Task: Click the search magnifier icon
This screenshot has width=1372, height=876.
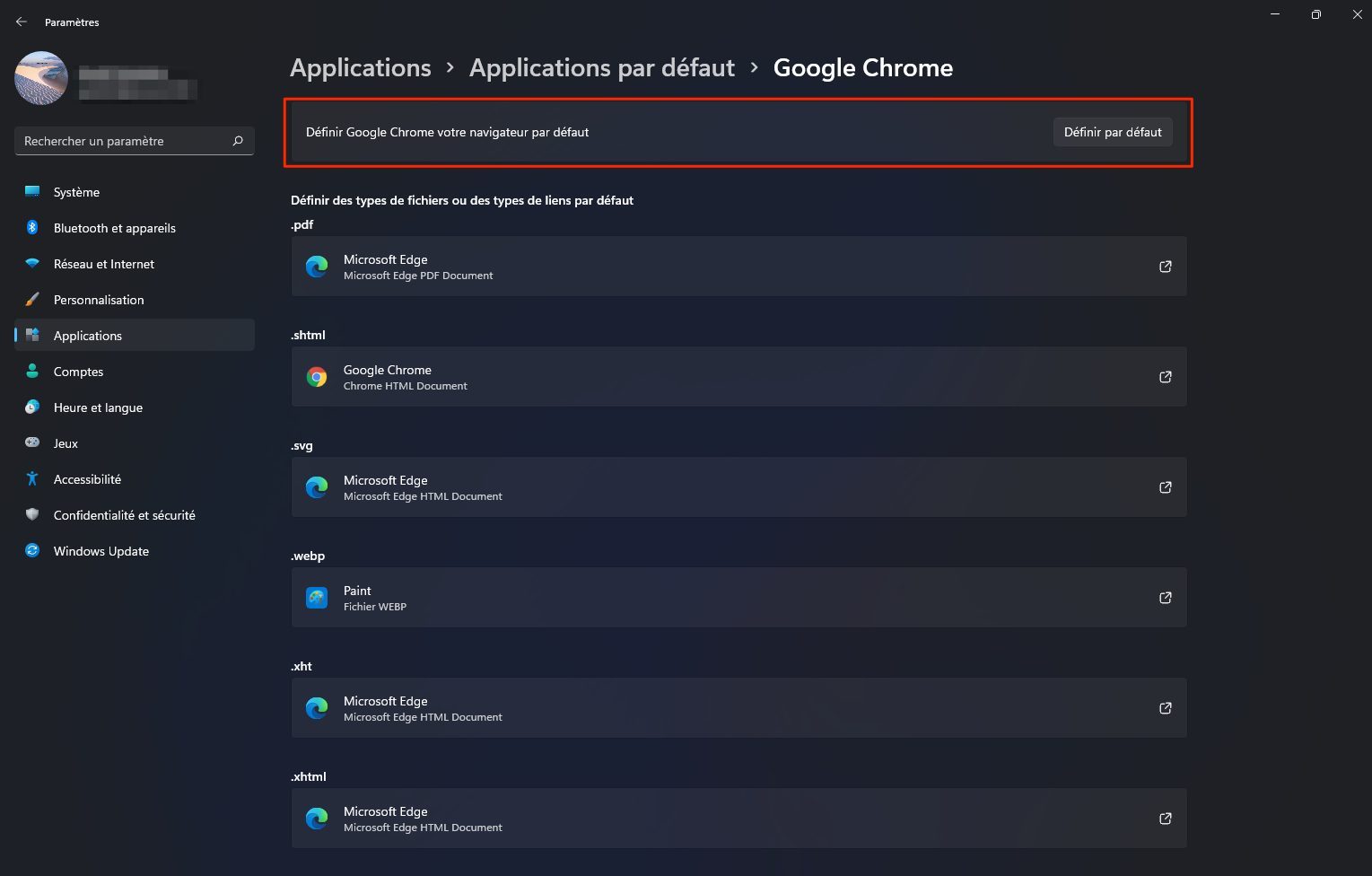Action: [238, 141]
